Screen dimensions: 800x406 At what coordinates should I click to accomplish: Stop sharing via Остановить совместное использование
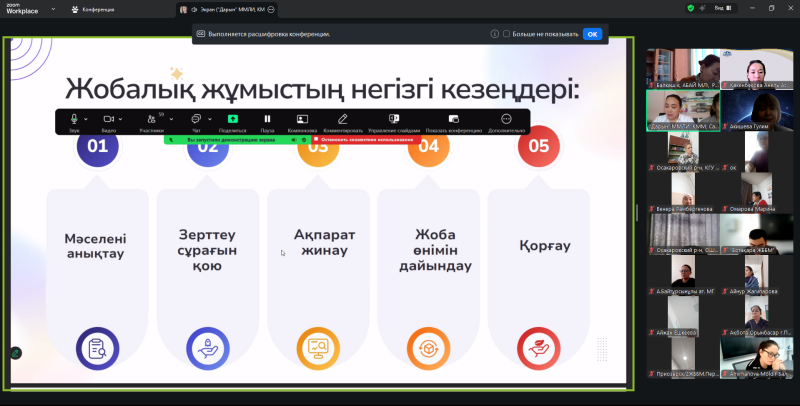(359, 140)
